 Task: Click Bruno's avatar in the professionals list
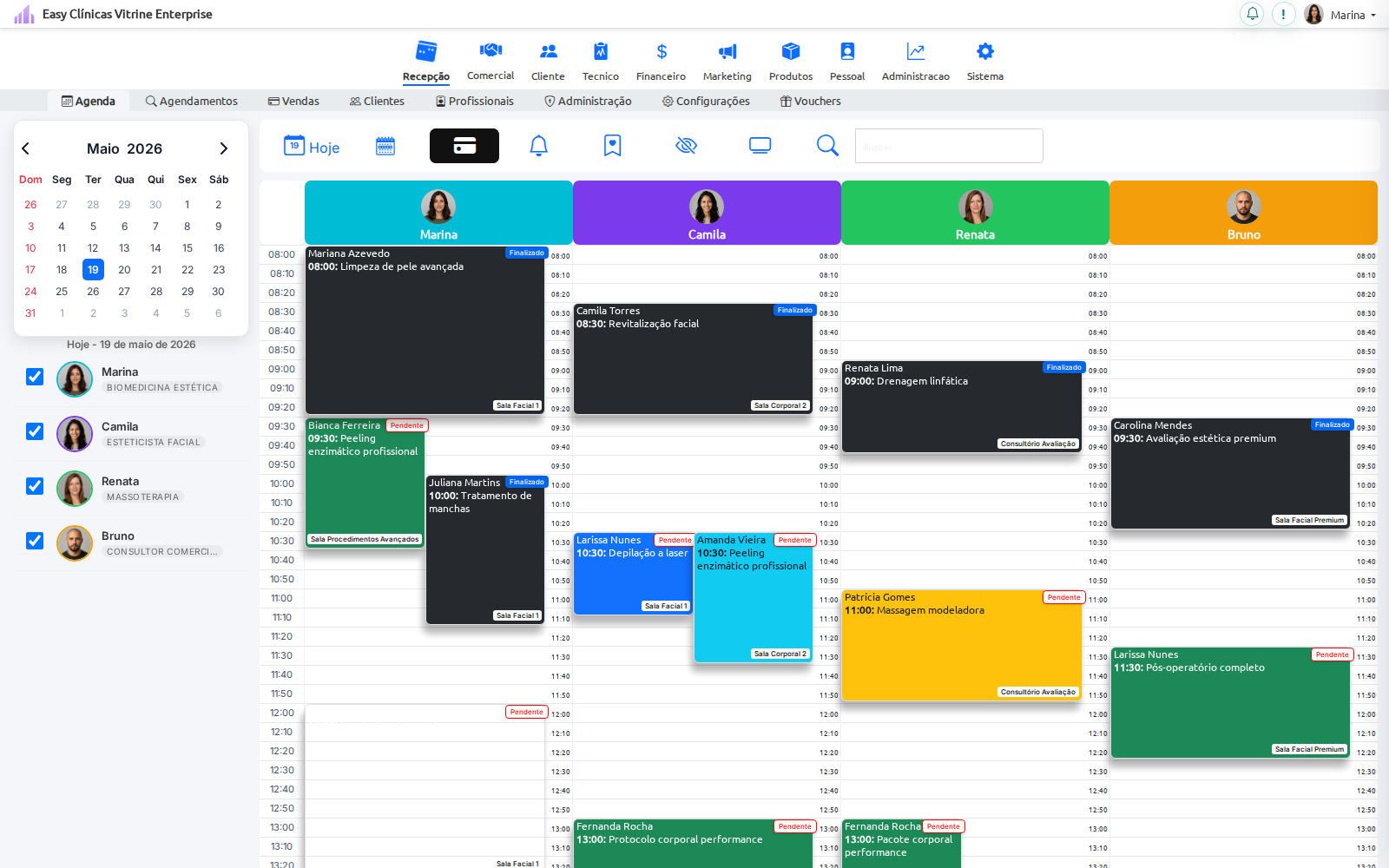click(x=75, y=543)
